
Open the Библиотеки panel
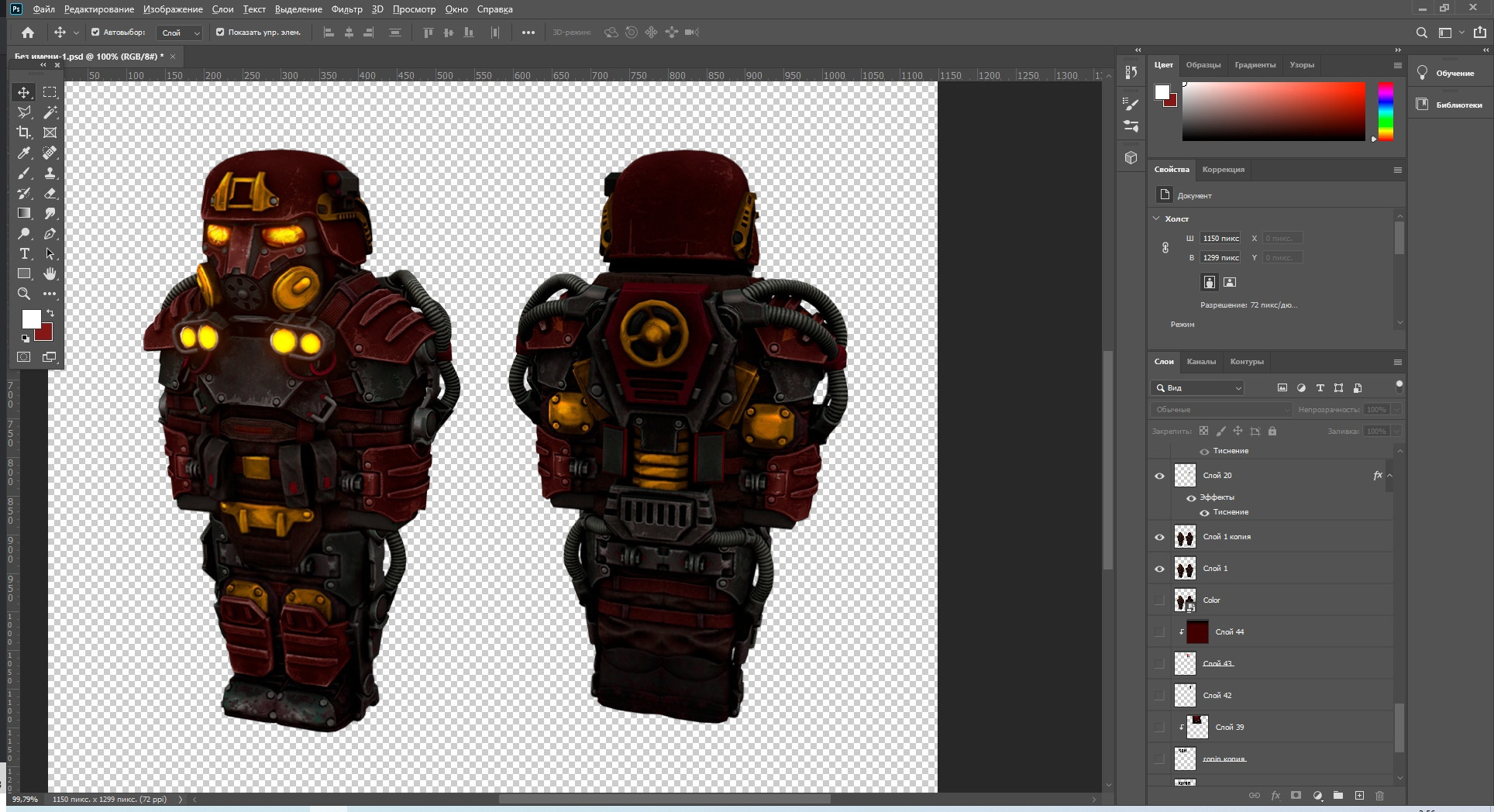point(1449,105)
